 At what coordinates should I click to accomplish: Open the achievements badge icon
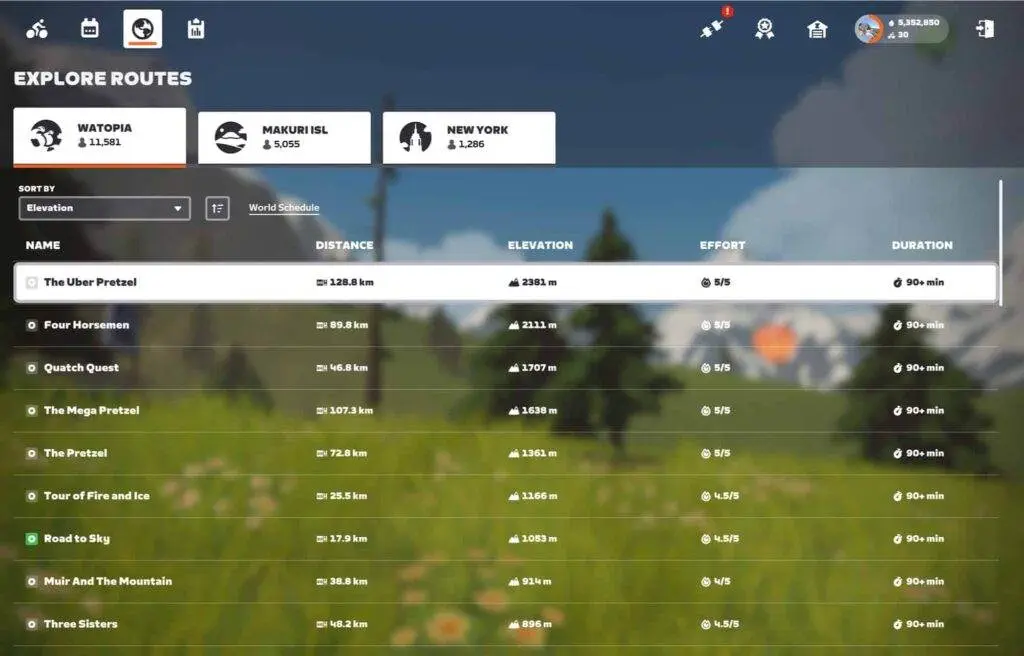pyautogui.click(x=765, y=29)
